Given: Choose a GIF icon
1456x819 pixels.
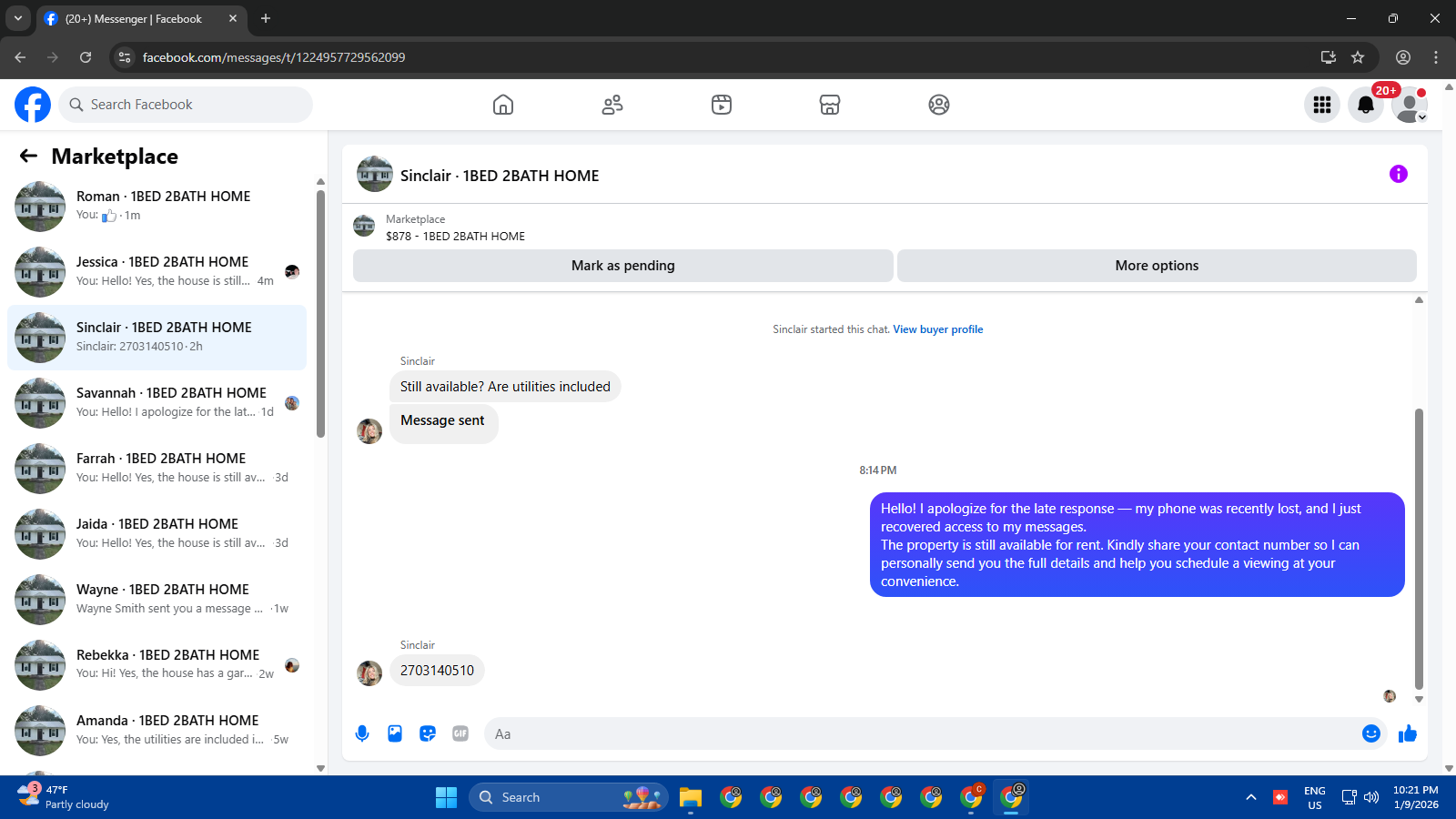Looking at the screenshot, I should [x=460, y=733].
